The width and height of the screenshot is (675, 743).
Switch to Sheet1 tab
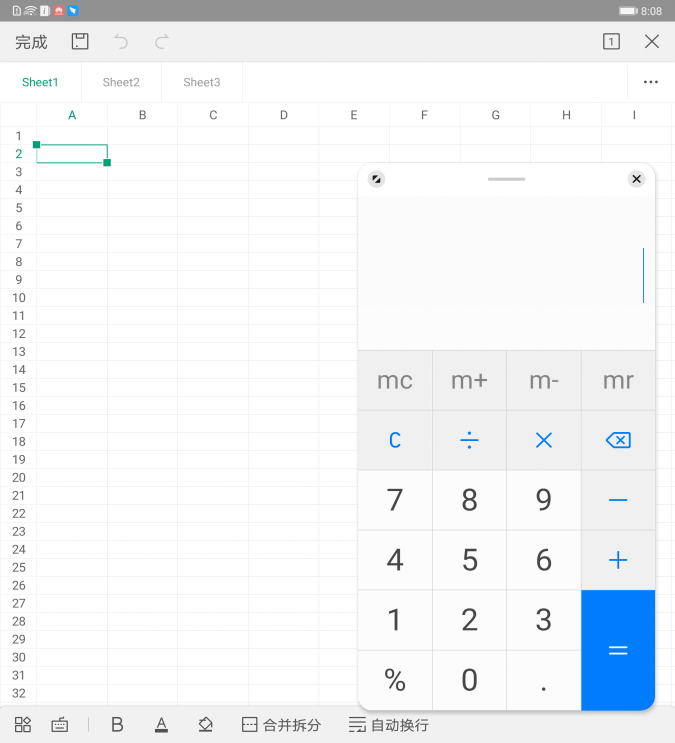[40, 82]
